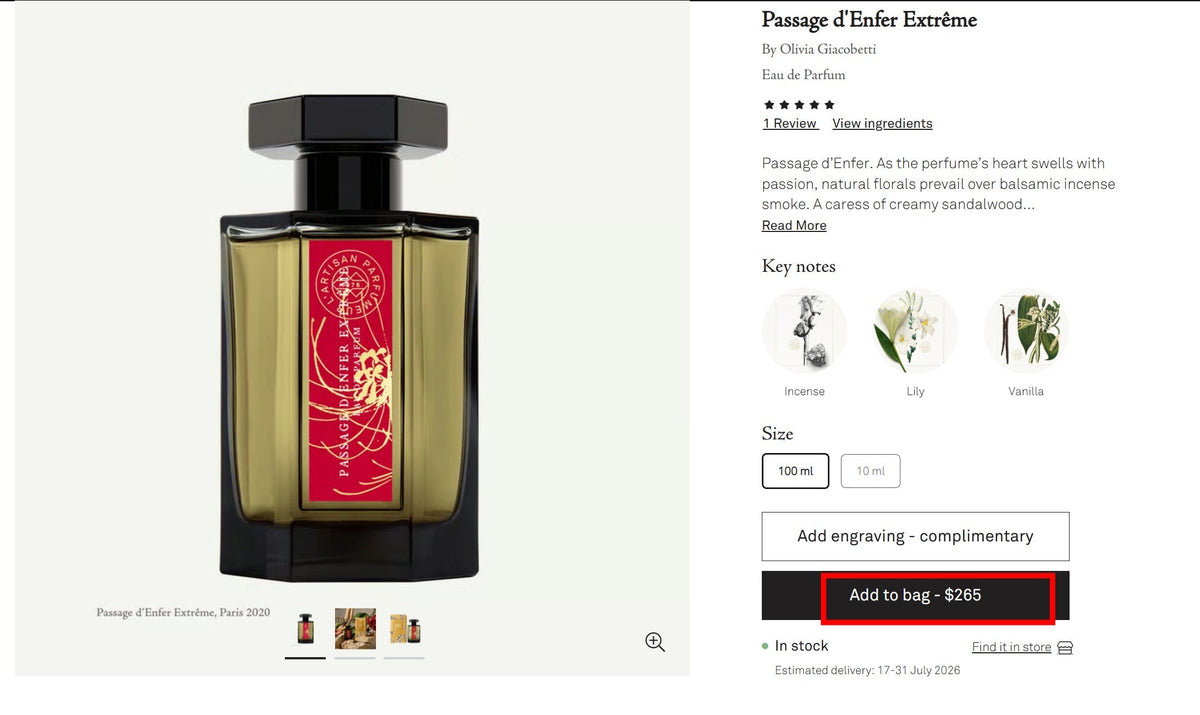Choose the 10 ml size option
Viewport: 1200px width, 715px height.
coord(871,471)
